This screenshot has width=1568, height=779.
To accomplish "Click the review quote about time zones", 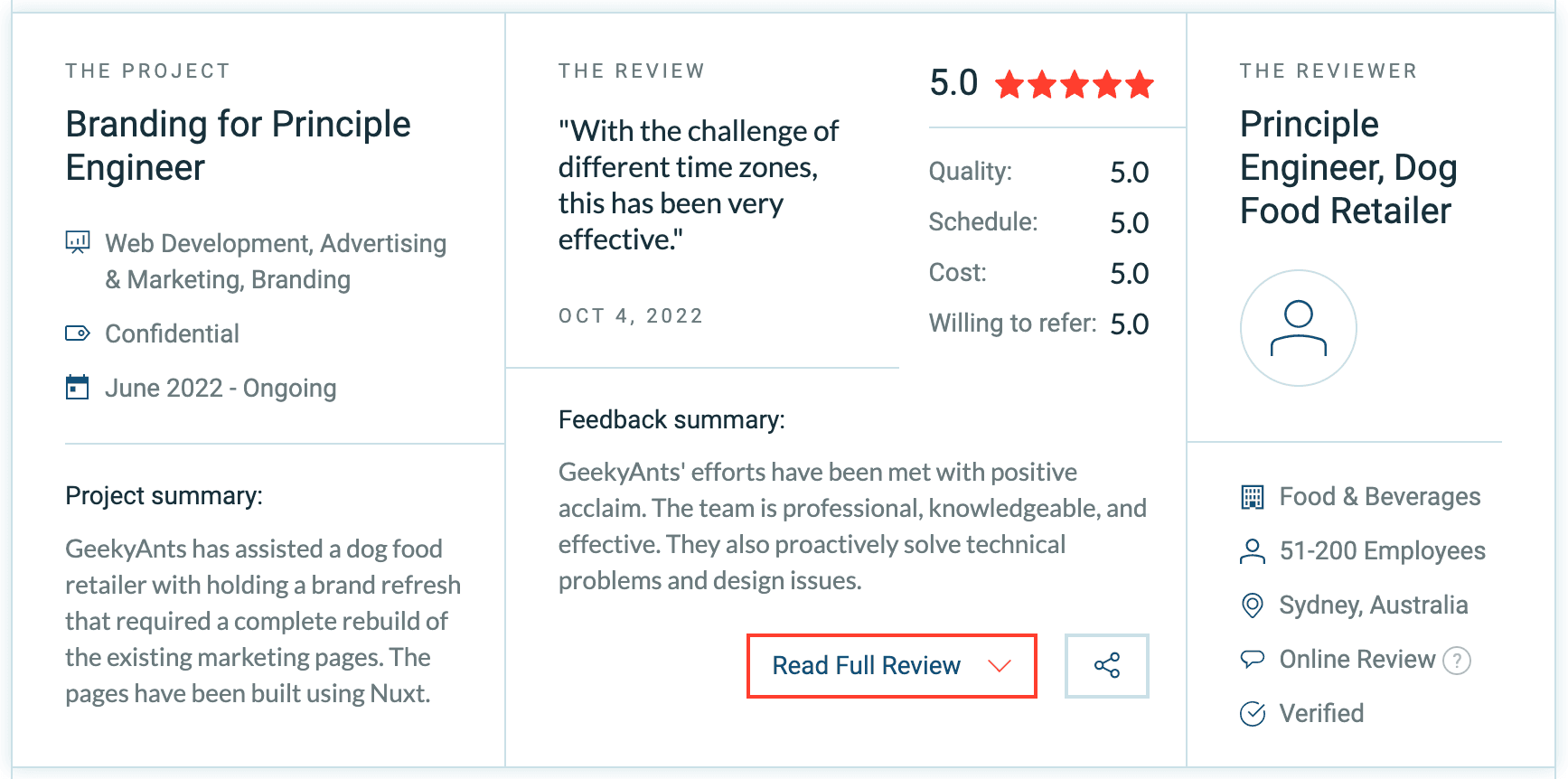I will (698, 185).
